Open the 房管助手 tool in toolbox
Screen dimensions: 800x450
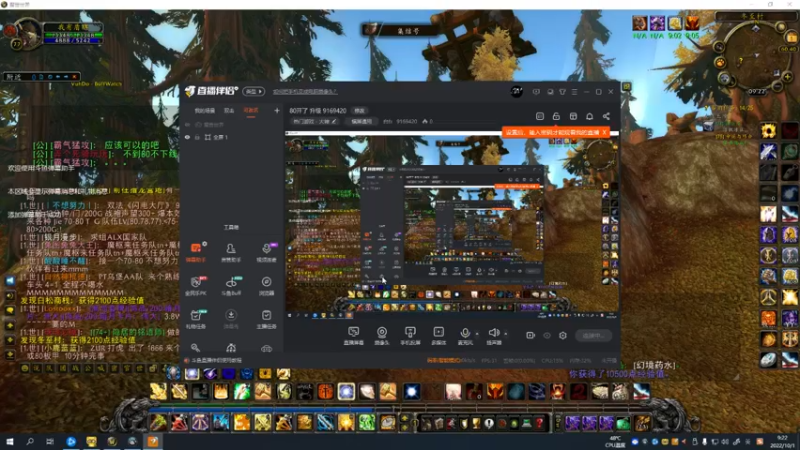pyautogui.click(x=231, y=252)
